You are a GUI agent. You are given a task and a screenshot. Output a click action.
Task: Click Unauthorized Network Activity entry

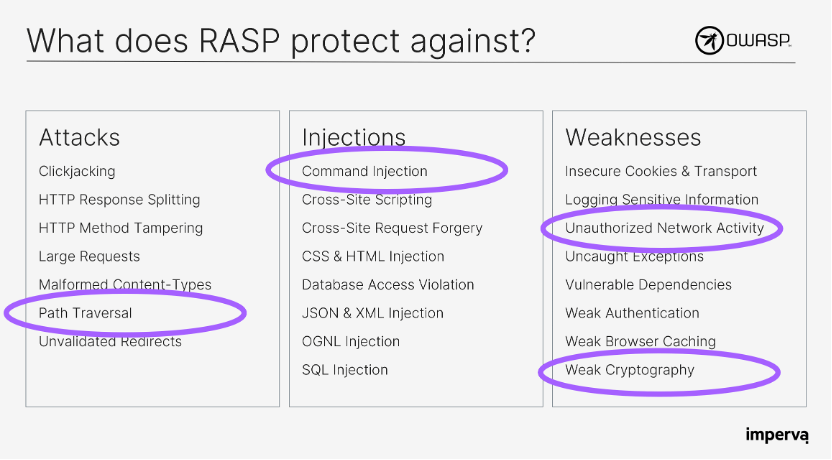[x=664, y=228]
